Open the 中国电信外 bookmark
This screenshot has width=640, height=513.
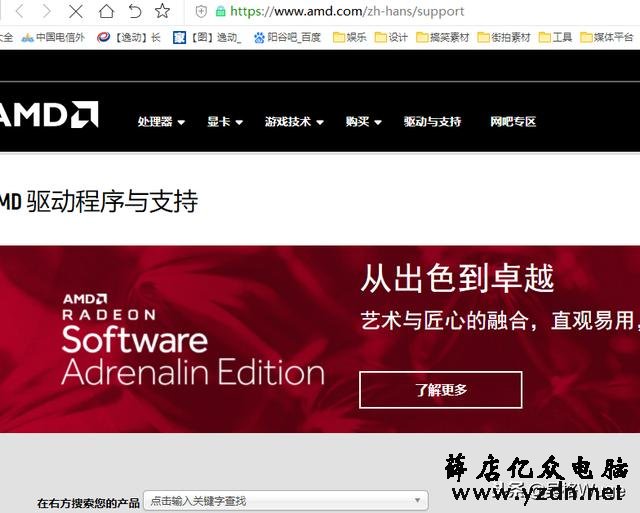[x=53, y=38]
